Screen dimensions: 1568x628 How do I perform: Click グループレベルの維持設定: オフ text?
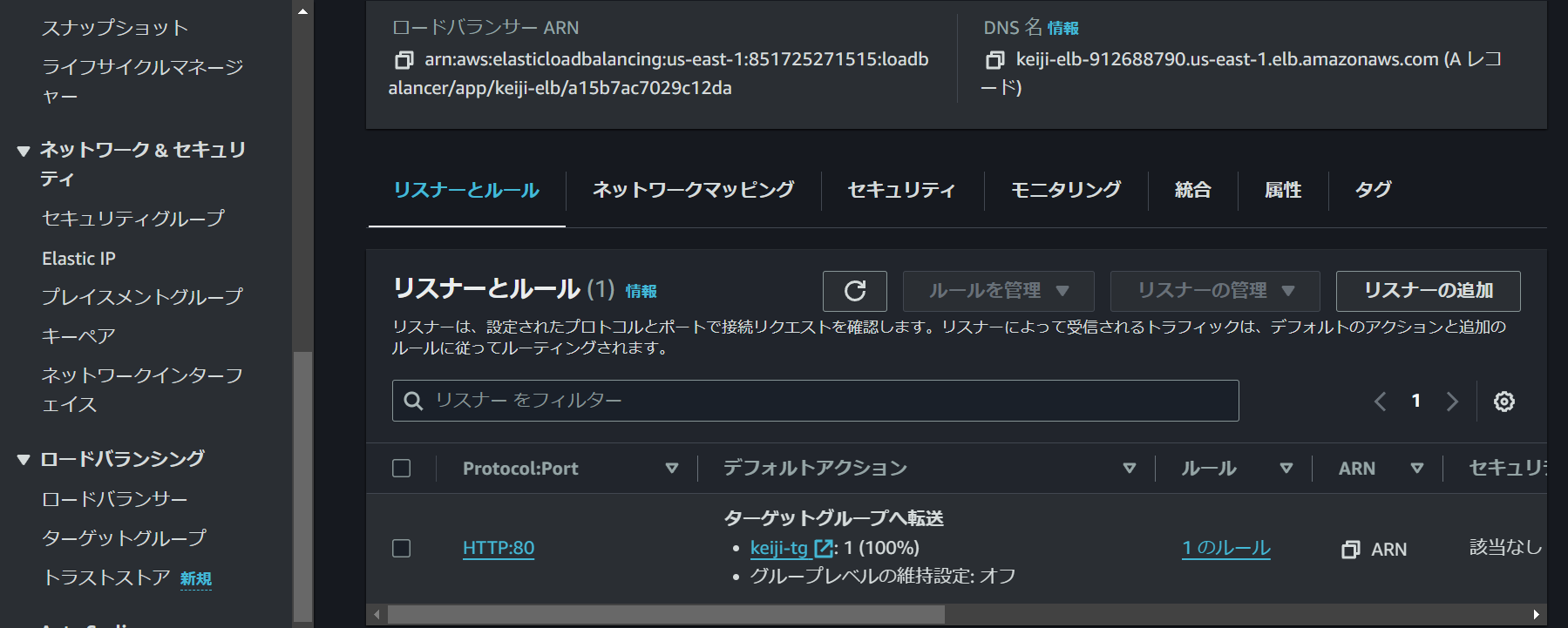[x=883, y=576]
